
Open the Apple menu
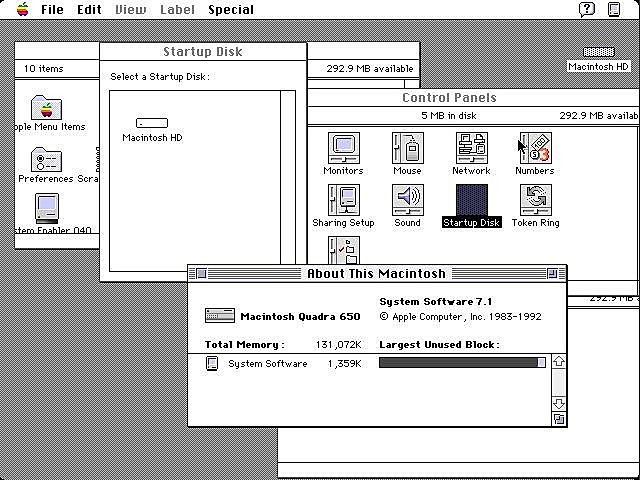23,9
